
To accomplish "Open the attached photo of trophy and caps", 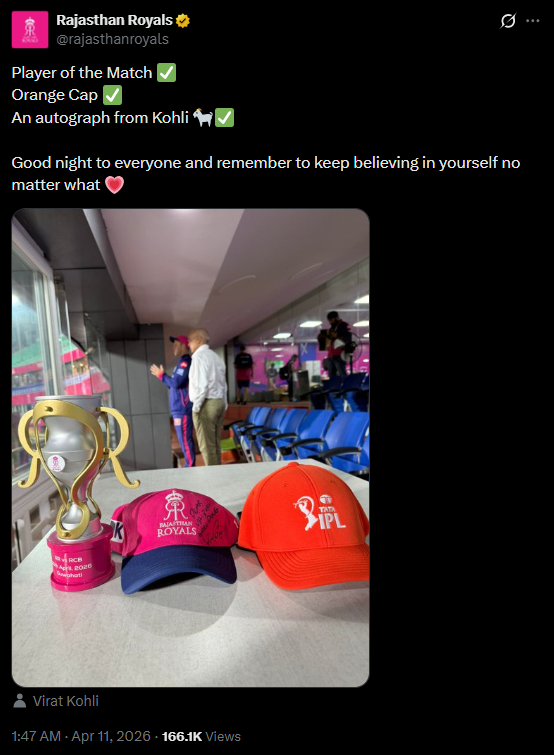I will pyautogui.click(x=191, y=448).
